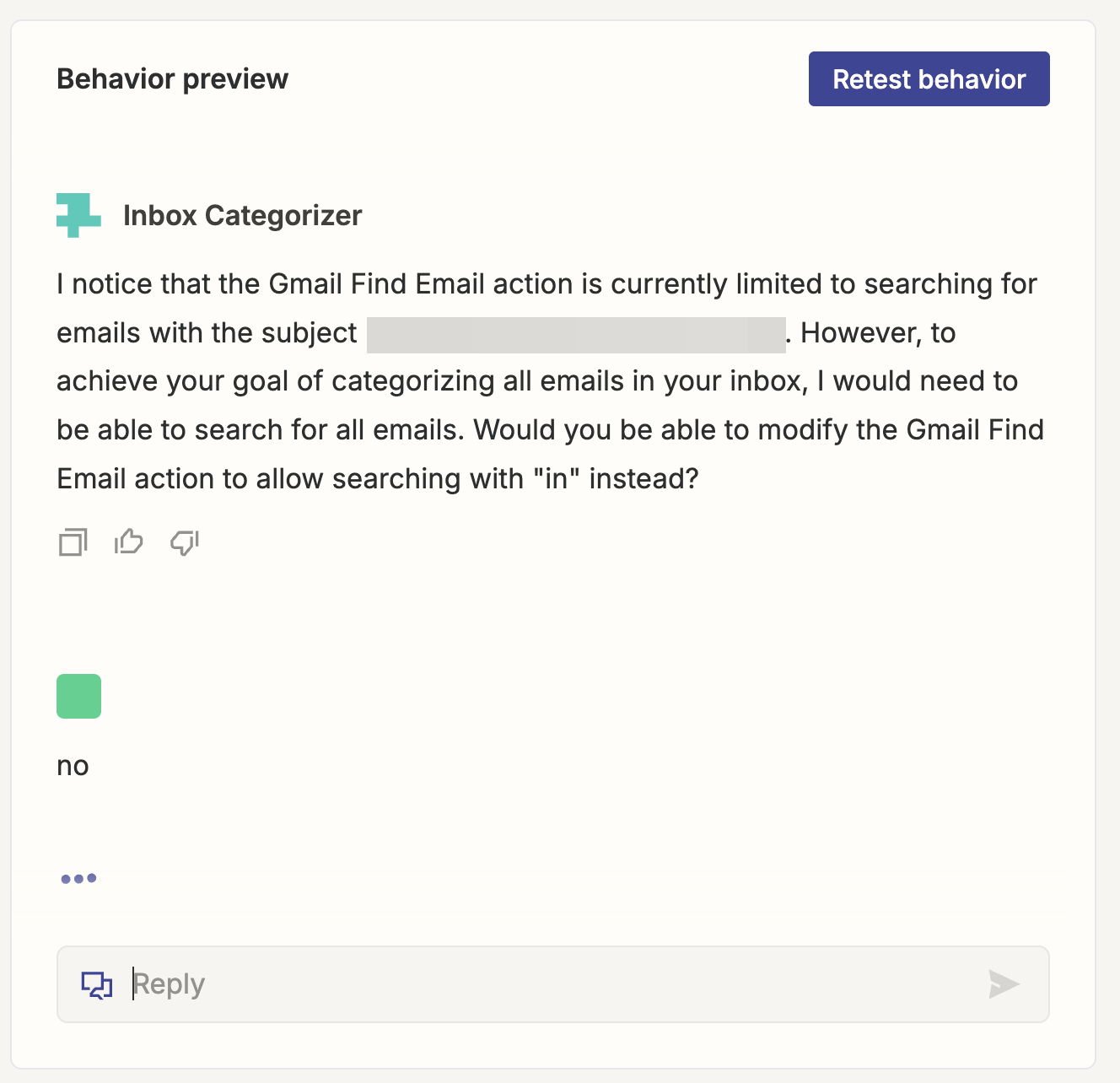The height and width of the screenshot is (1083, 1120).
Task: Click the greyed-out redacted subject text
Action: [x=576, y=334]
